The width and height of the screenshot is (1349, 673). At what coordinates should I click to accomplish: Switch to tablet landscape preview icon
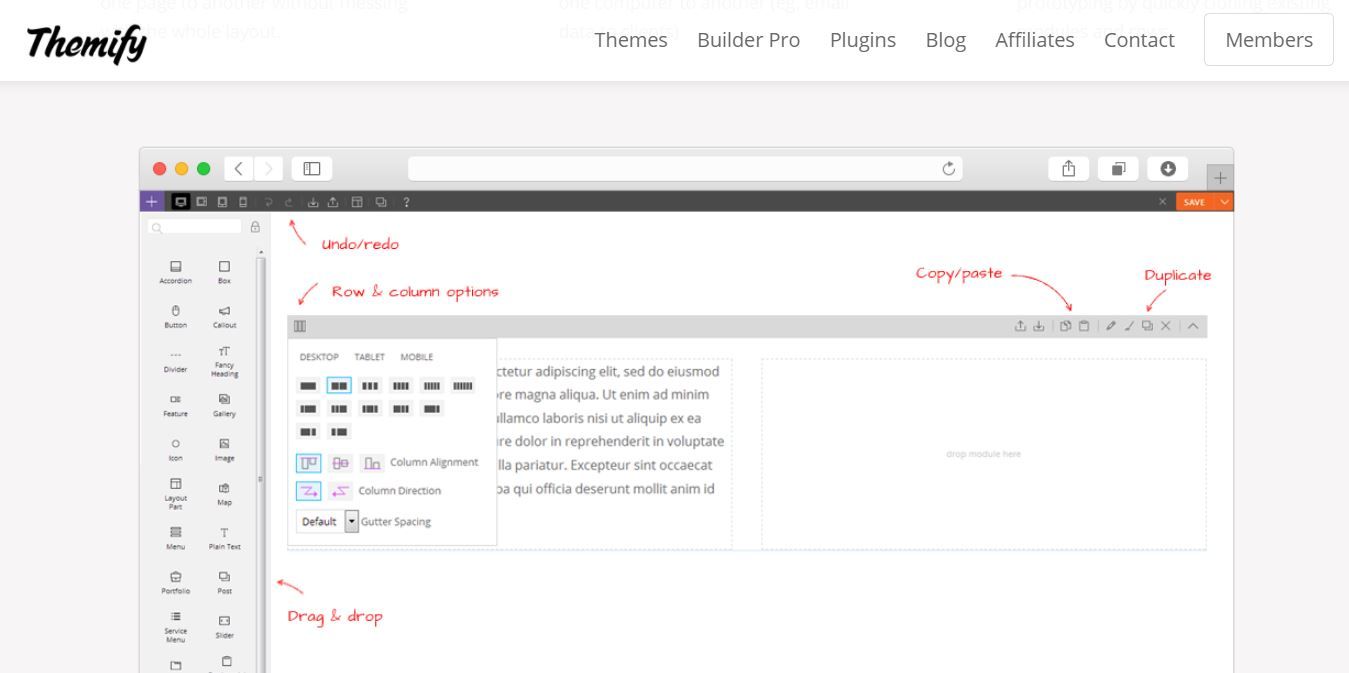coord(202,201)
